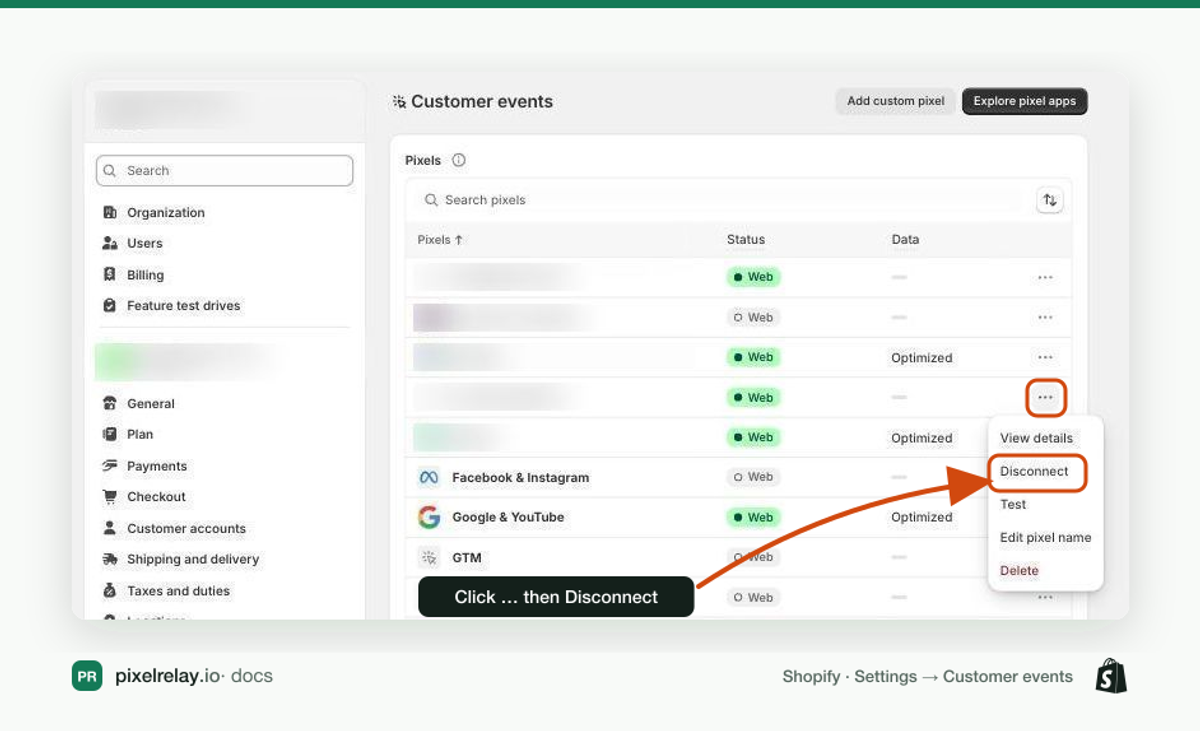Open General settings page
The image size is (1200, 731).
coord(151,404)
